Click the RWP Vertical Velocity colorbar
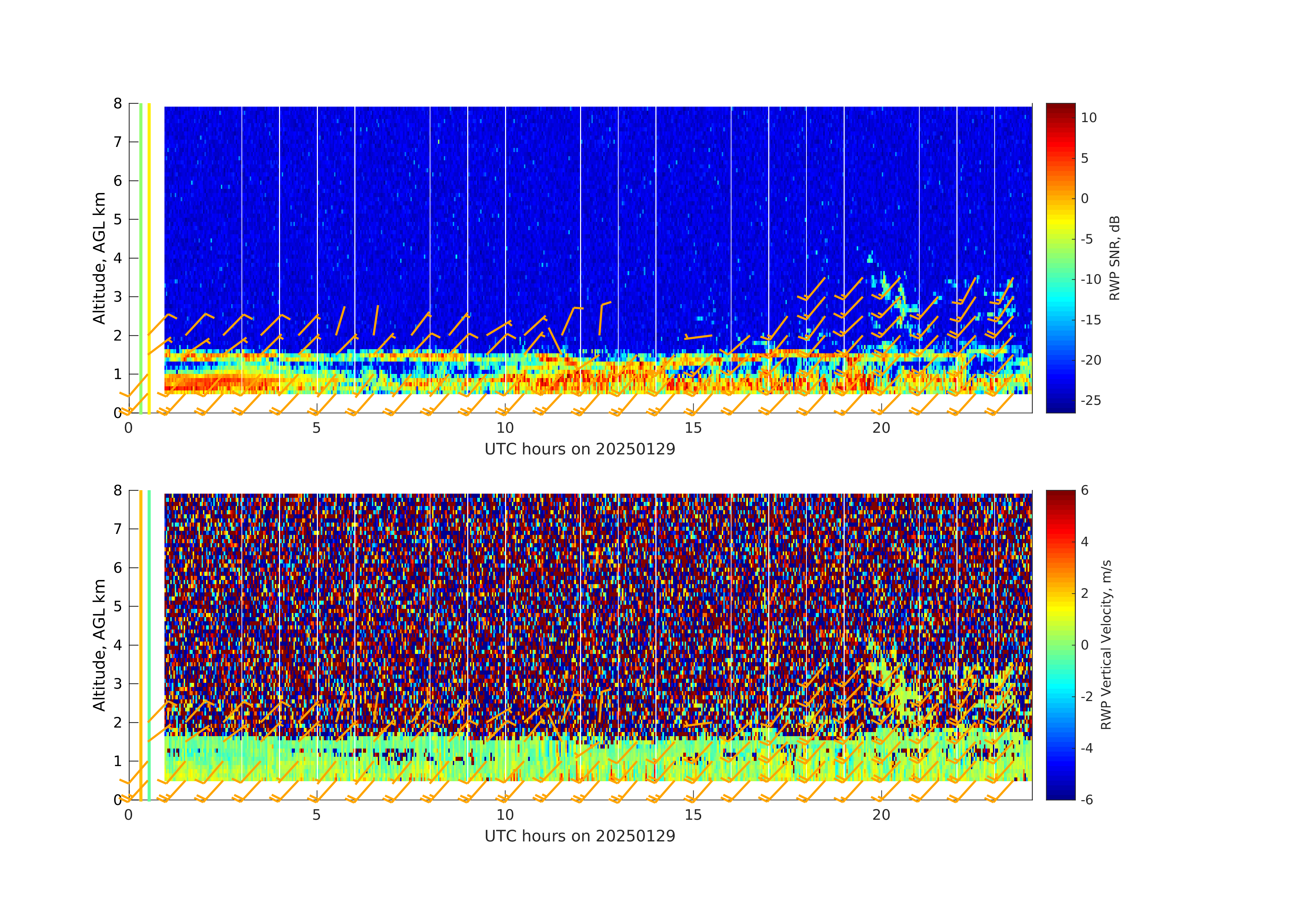Screen dimensions: 1316x903 1060,645
